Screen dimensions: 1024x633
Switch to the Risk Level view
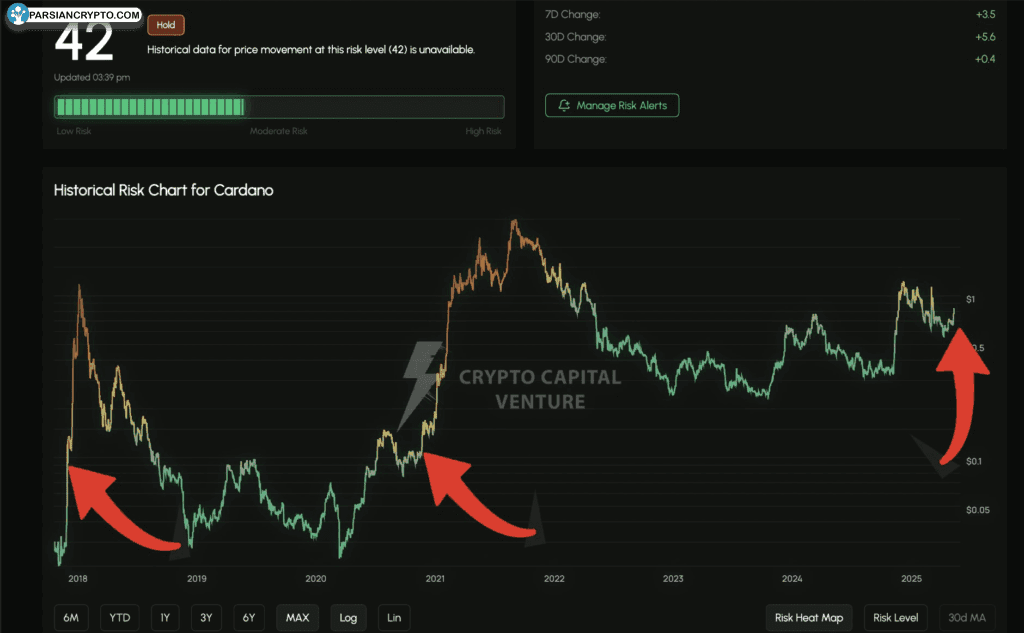895,618
